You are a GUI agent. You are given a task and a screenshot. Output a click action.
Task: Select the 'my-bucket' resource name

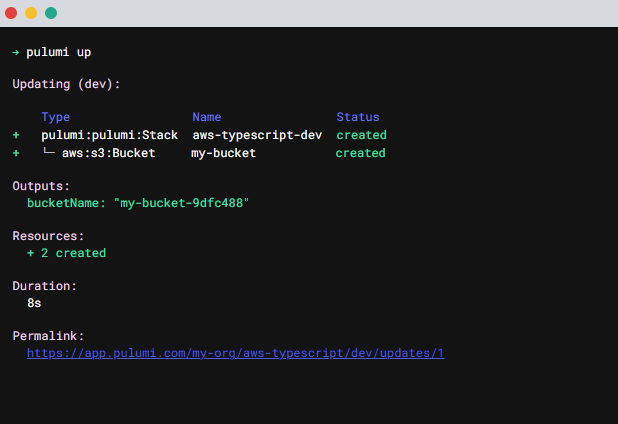coord(223,153)
